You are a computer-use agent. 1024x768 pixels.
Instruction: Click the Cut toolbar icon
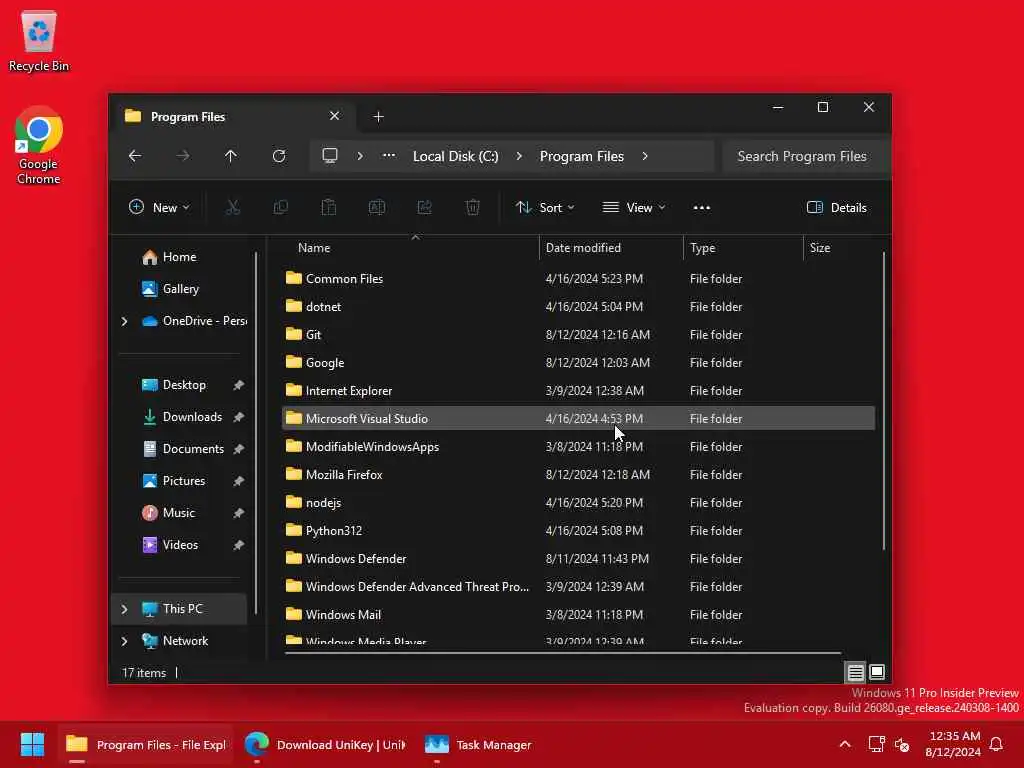tap(232, 208)
